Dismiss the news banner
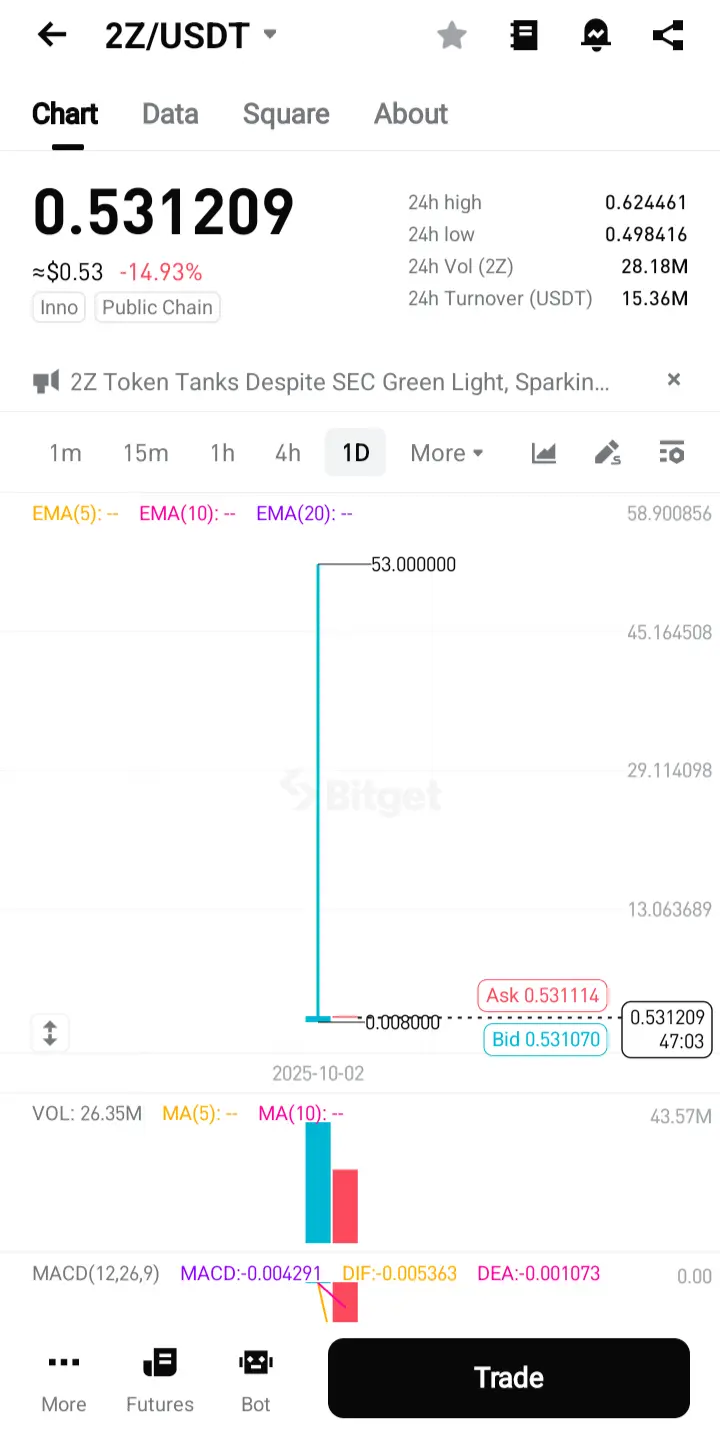This screenshot has height=1446, width=720. coord(674,380)
